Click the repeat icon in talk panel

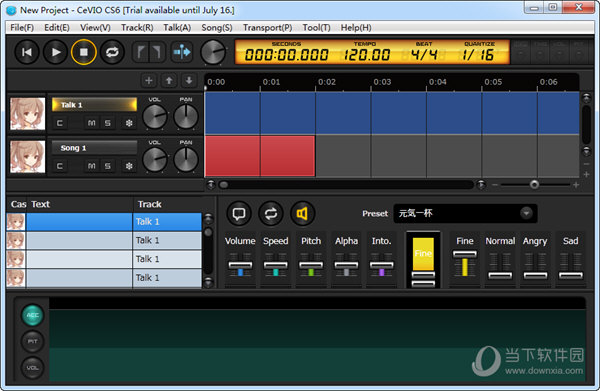(x=271, y=213)
